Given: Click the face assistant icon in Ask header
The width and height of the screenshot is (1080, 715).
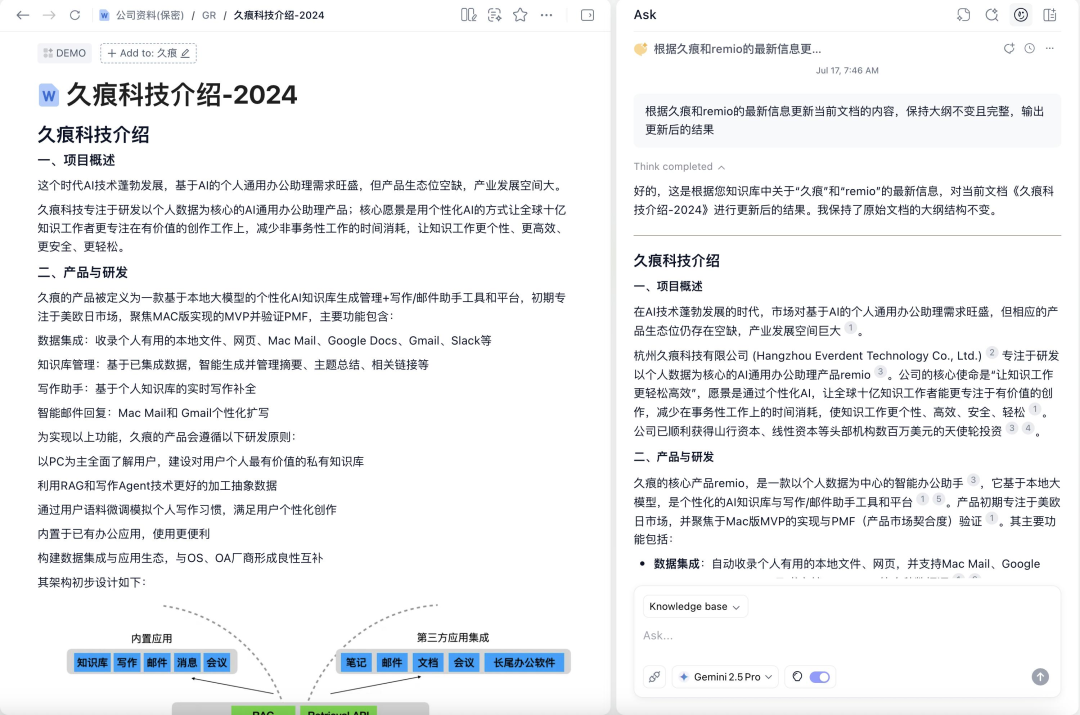Looking at the screenshot, I should (1021, 15).
